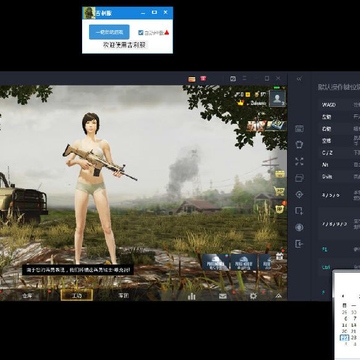Open the shopping cart store icon in game
360x360 pixels.
pos(279,191)
